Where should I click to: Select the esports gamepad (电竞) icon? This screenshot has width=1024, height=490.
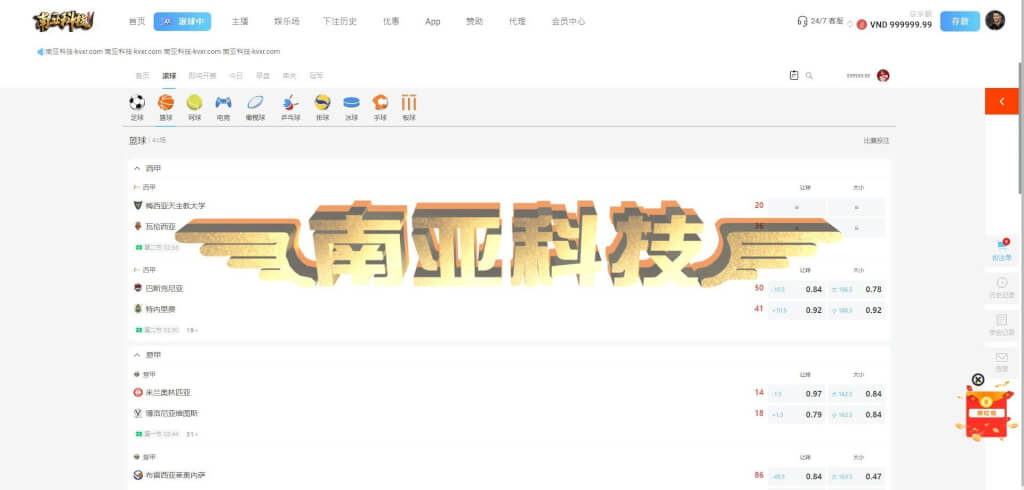(x=223, y=103)
